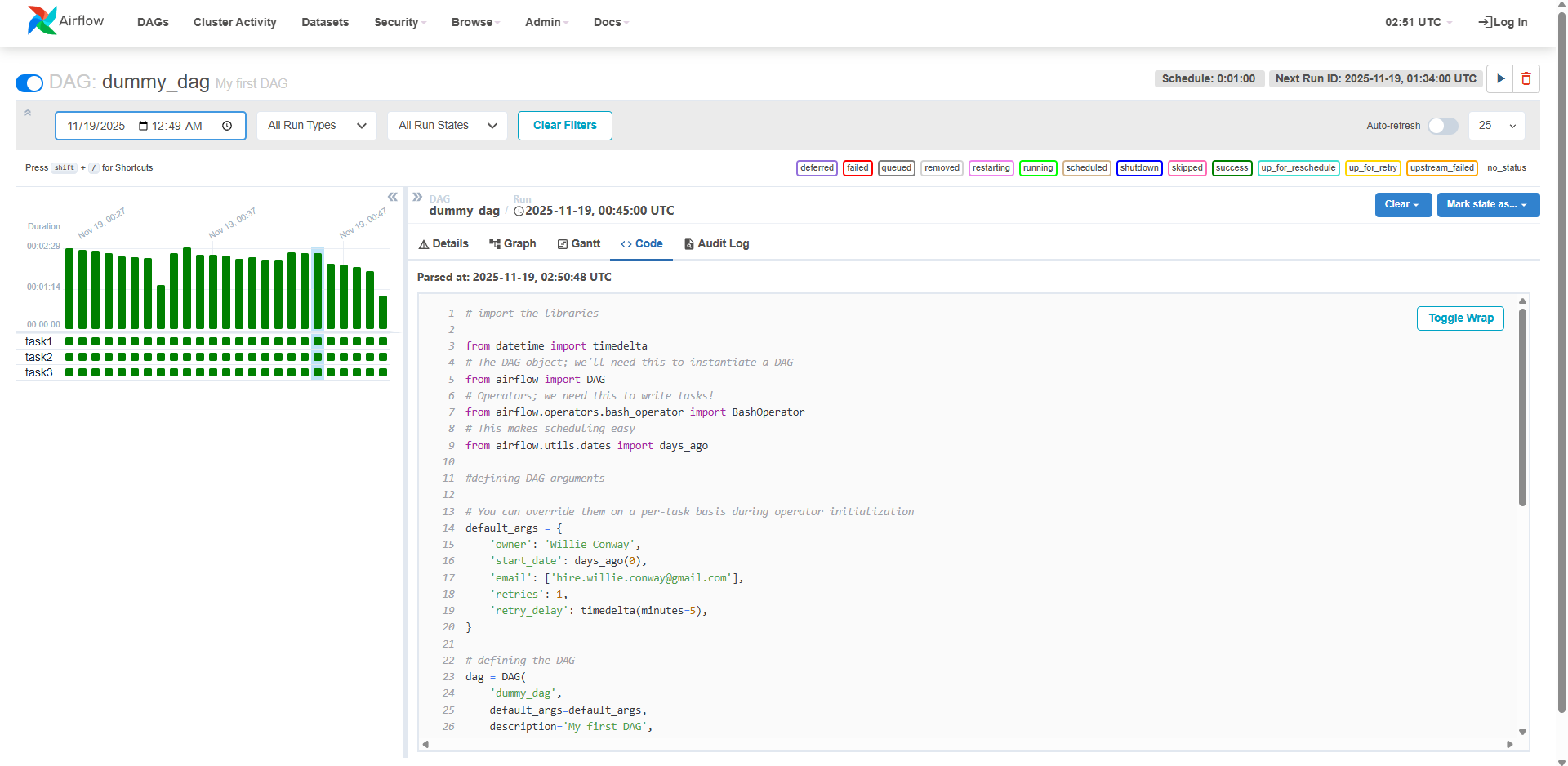The height and width of the screenshot is (766, 1568).
Task: Open the All Run Types dropdown
Action: click(316, 126)
